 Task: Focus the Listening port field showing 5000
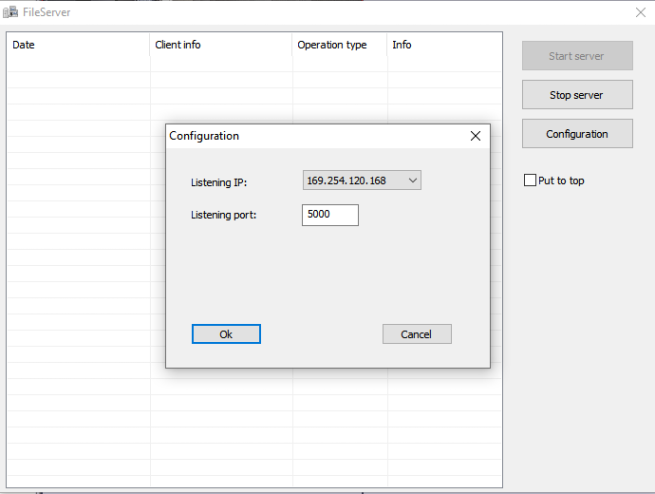tap(330, 214)
